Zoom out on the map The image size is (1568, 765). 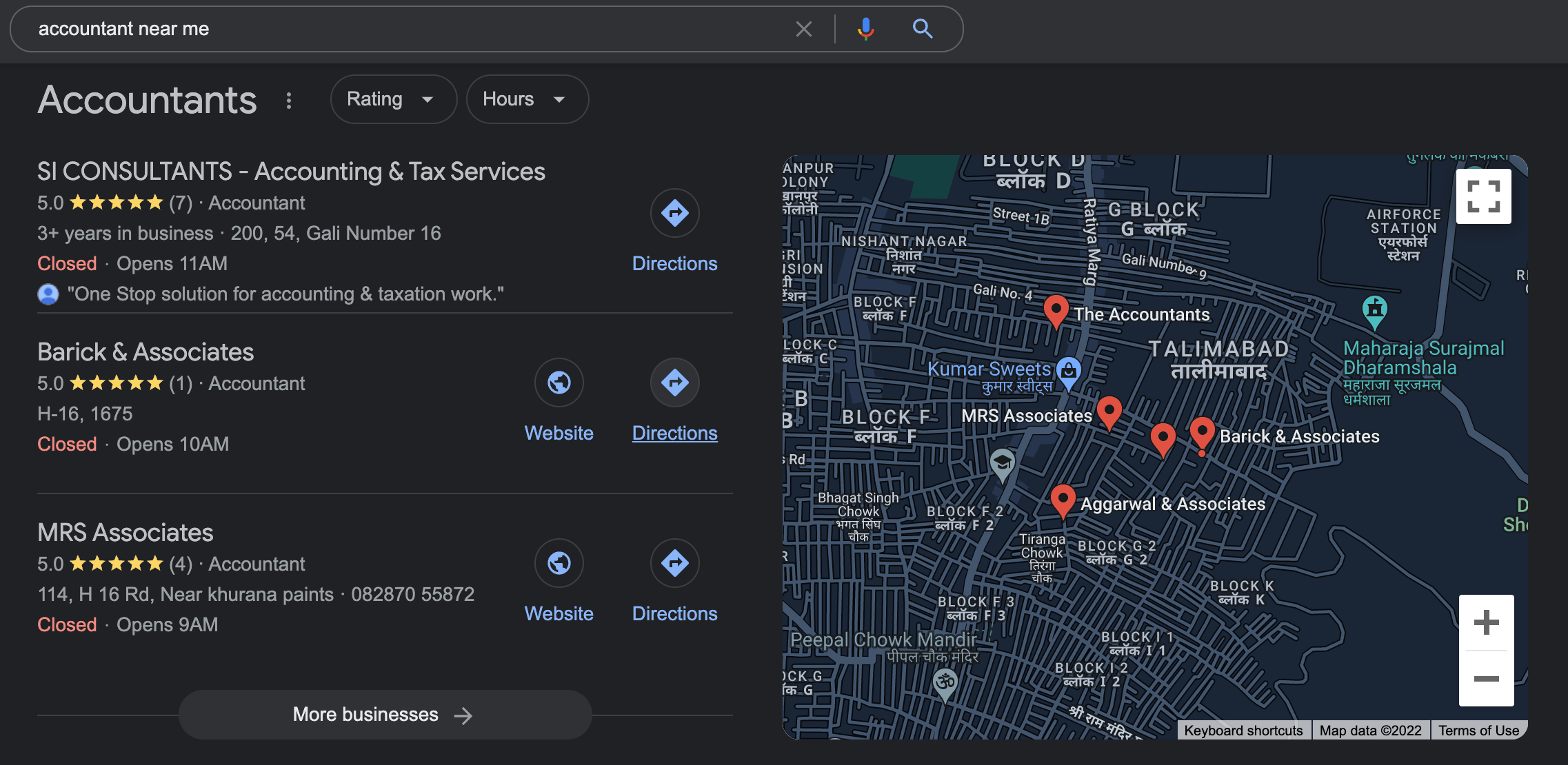[x=1486, y=679]
